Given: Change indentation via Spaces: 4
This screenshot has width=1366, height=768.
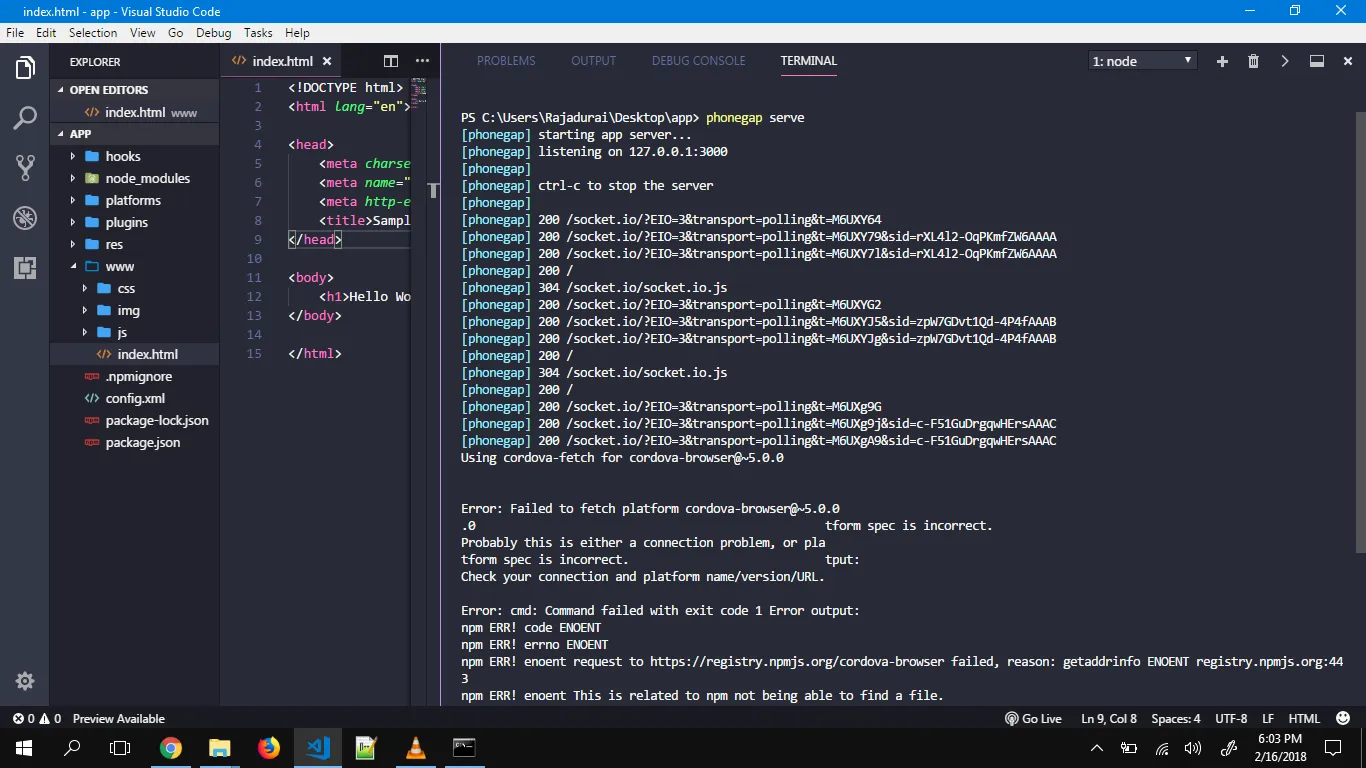Looking at the screenshot, I should click(1176, 719).
